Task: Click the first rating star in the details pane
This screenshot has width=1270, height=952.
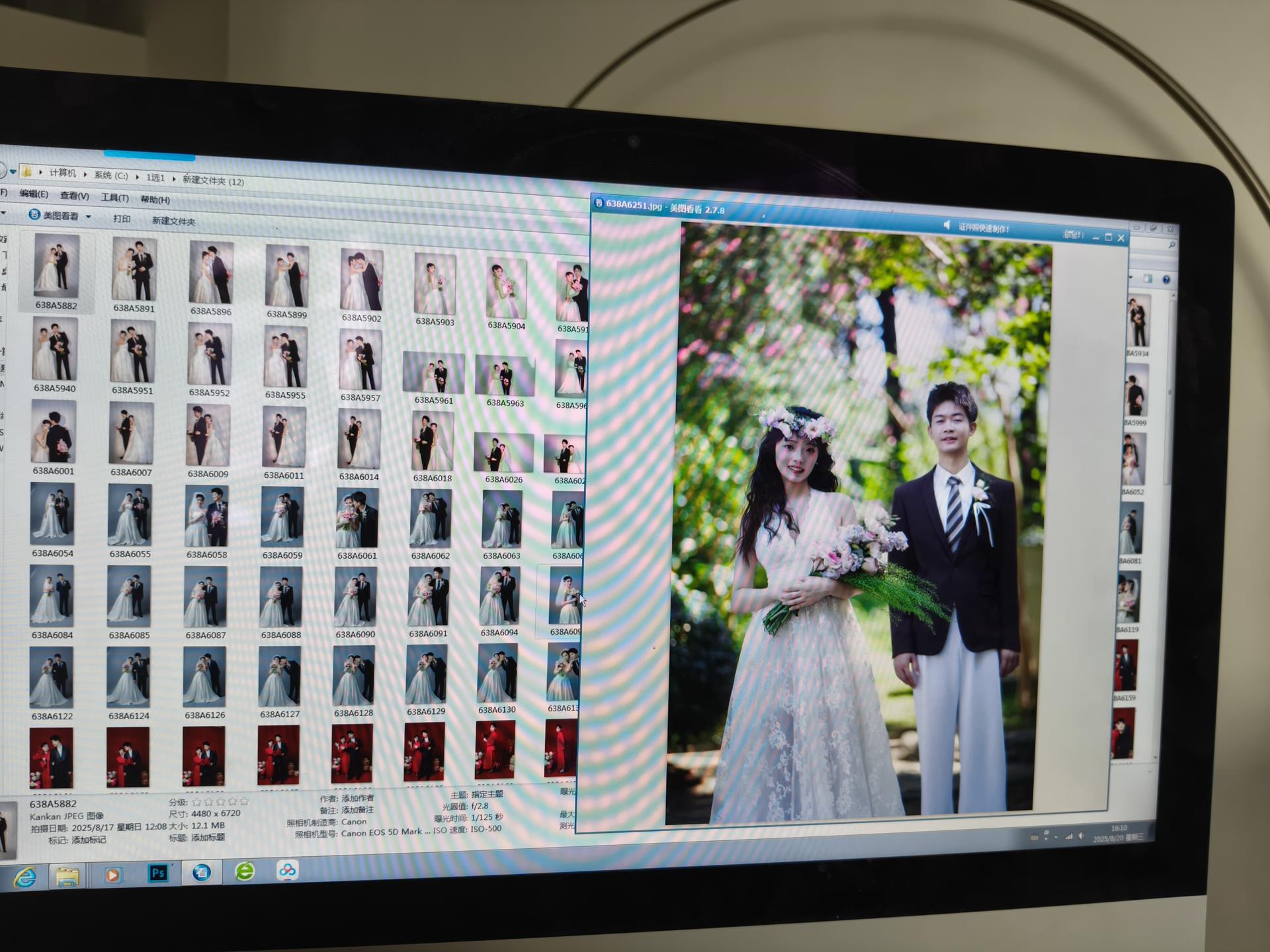Action: tap(196, 802)
